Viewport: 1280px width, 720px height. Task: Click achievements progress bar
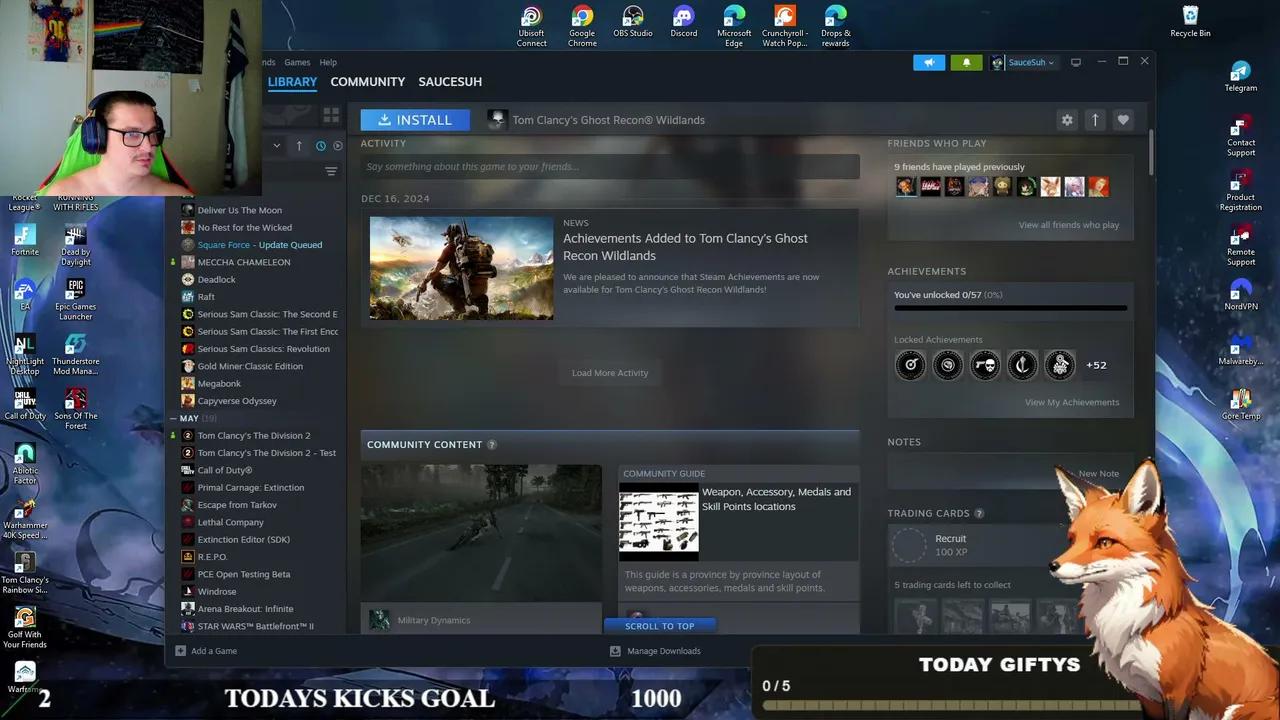coord(1010,308)
